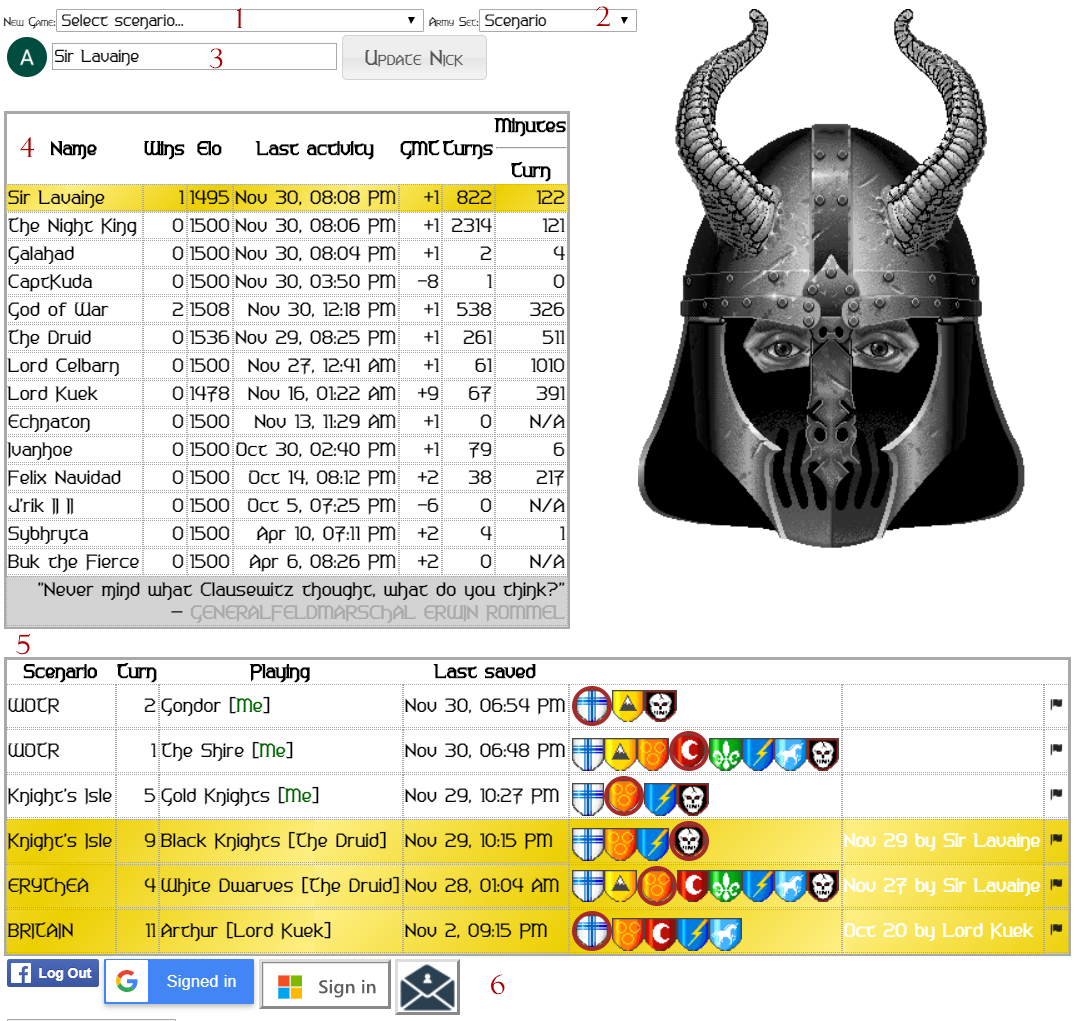Click the green A avatar circle
Image resolution: width=1089 pixels, height=1021 pixels.
coord(26,58)
